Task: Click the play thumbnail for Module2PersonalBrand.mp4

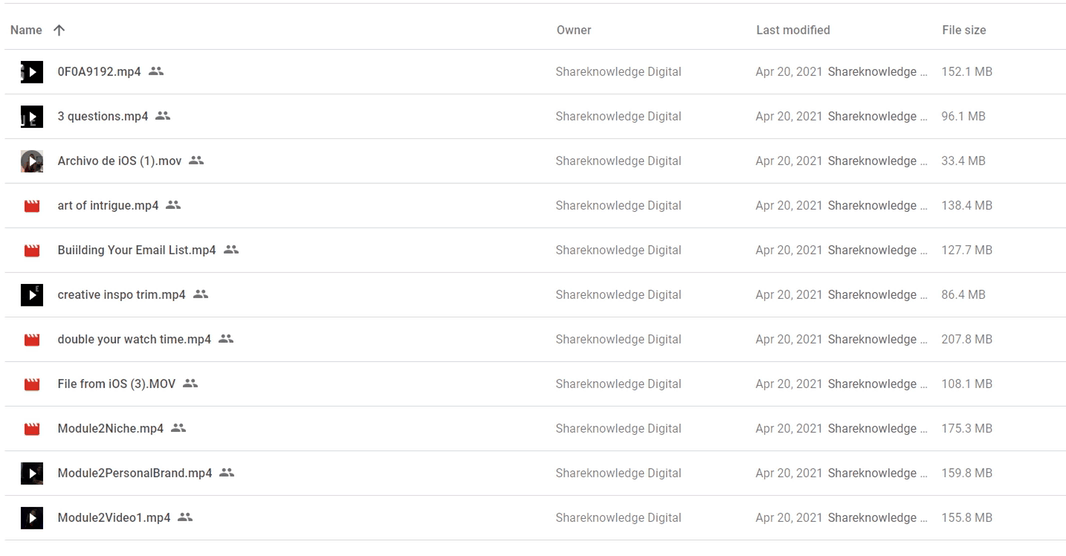Action: click(x=32, y=473)
